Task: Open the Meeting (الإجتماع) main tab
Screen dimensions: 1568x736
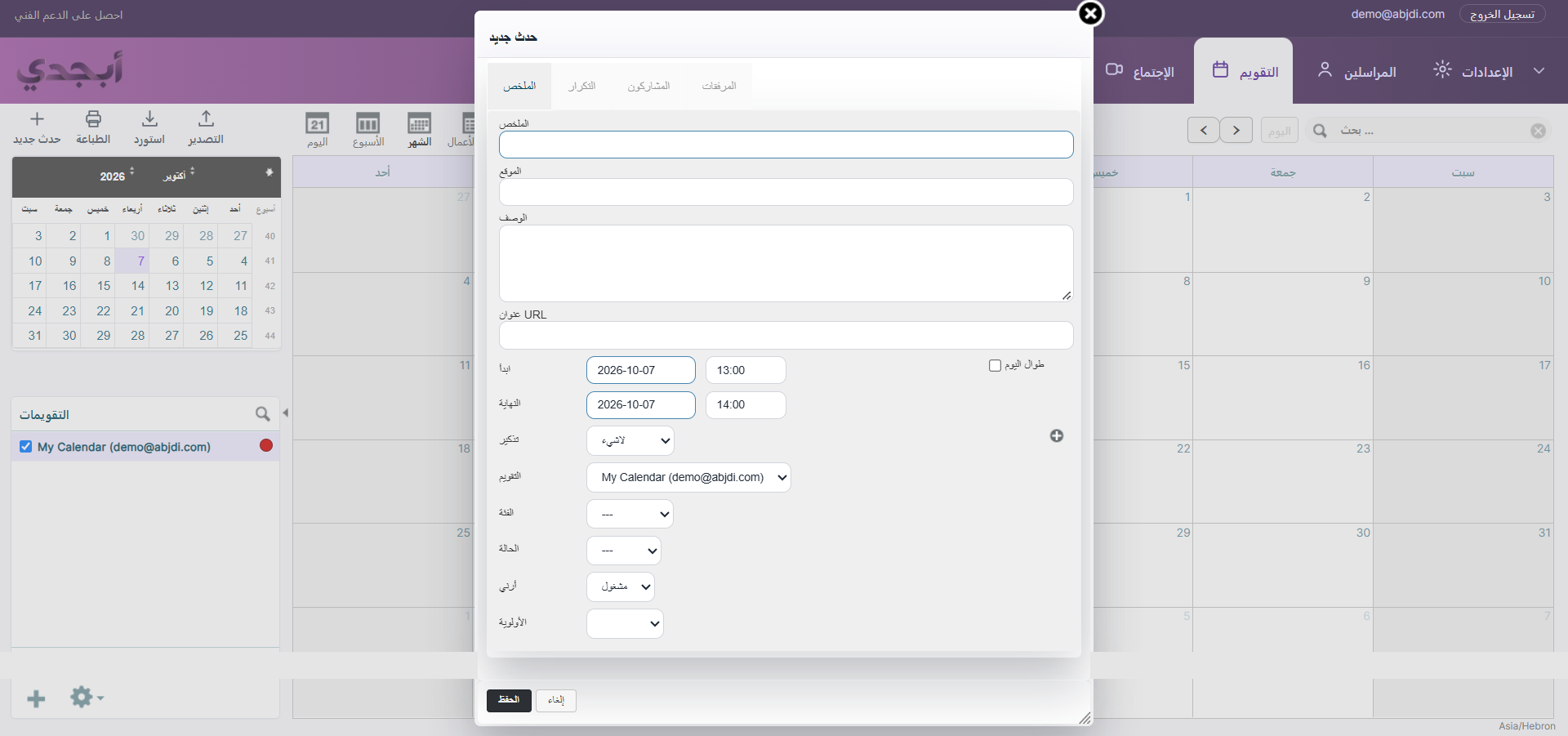Action: point(1140,72)
